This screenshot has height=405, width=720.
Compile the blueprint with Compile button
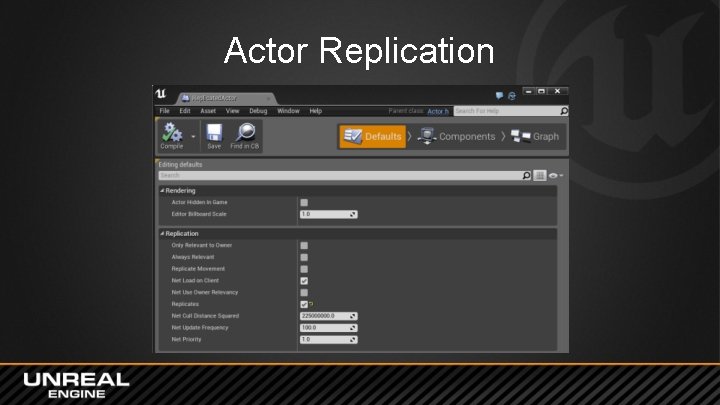coord(172,136)
